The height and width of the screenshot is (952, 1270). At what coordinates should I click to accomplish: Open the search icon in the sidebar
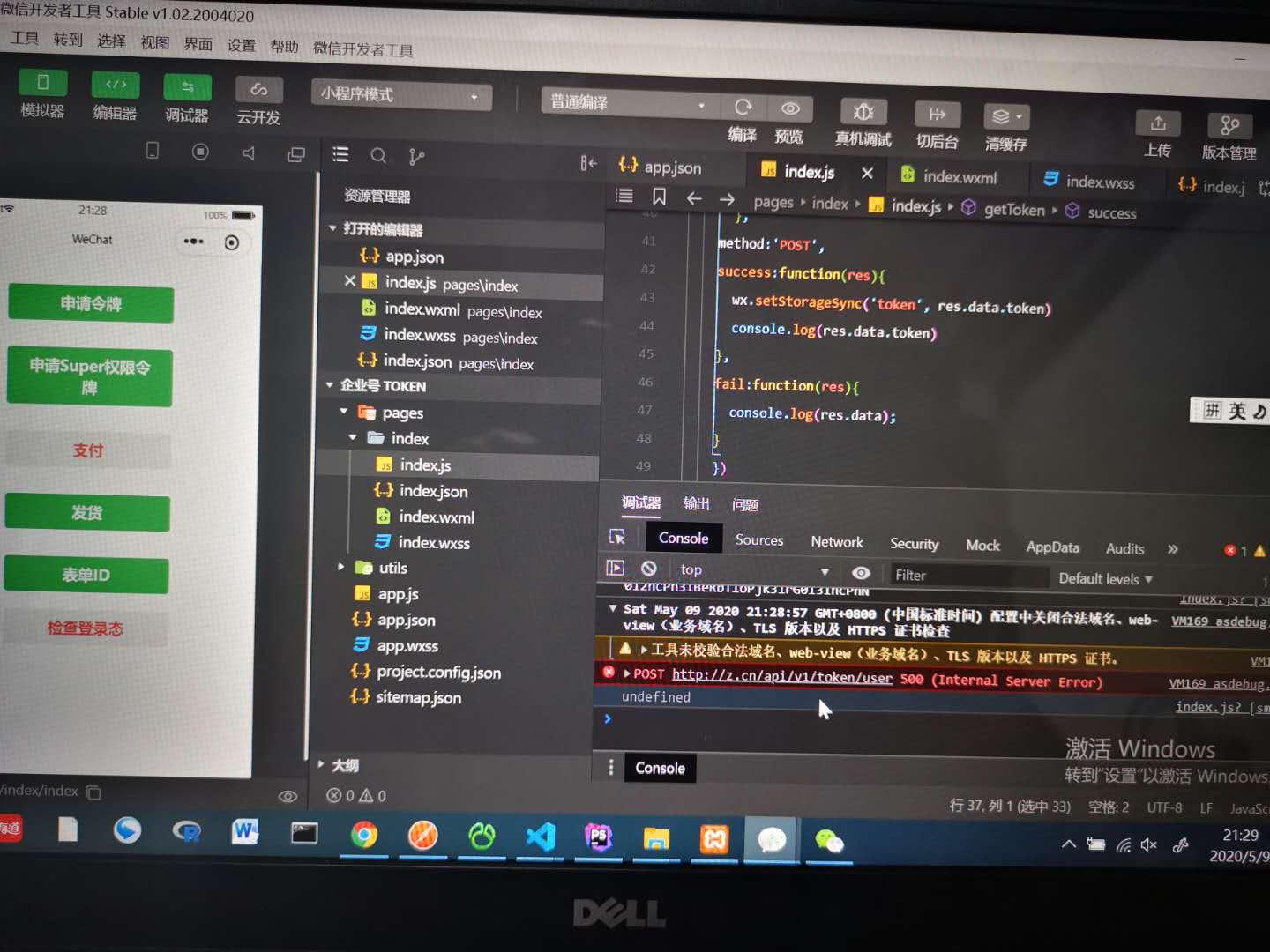[x=378, y=156]
